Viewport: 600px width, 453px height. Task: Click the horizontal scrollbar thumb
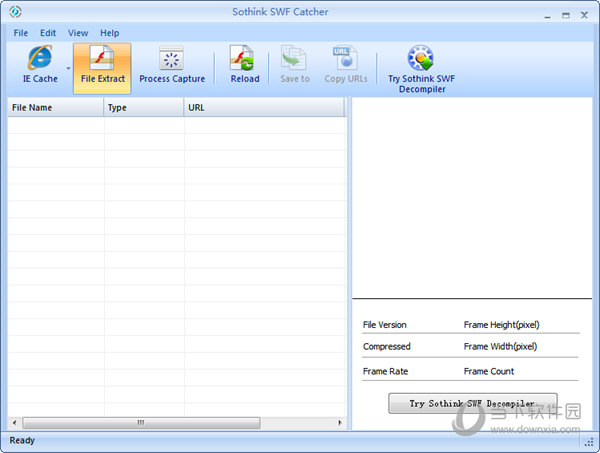[x=141, y=423]
